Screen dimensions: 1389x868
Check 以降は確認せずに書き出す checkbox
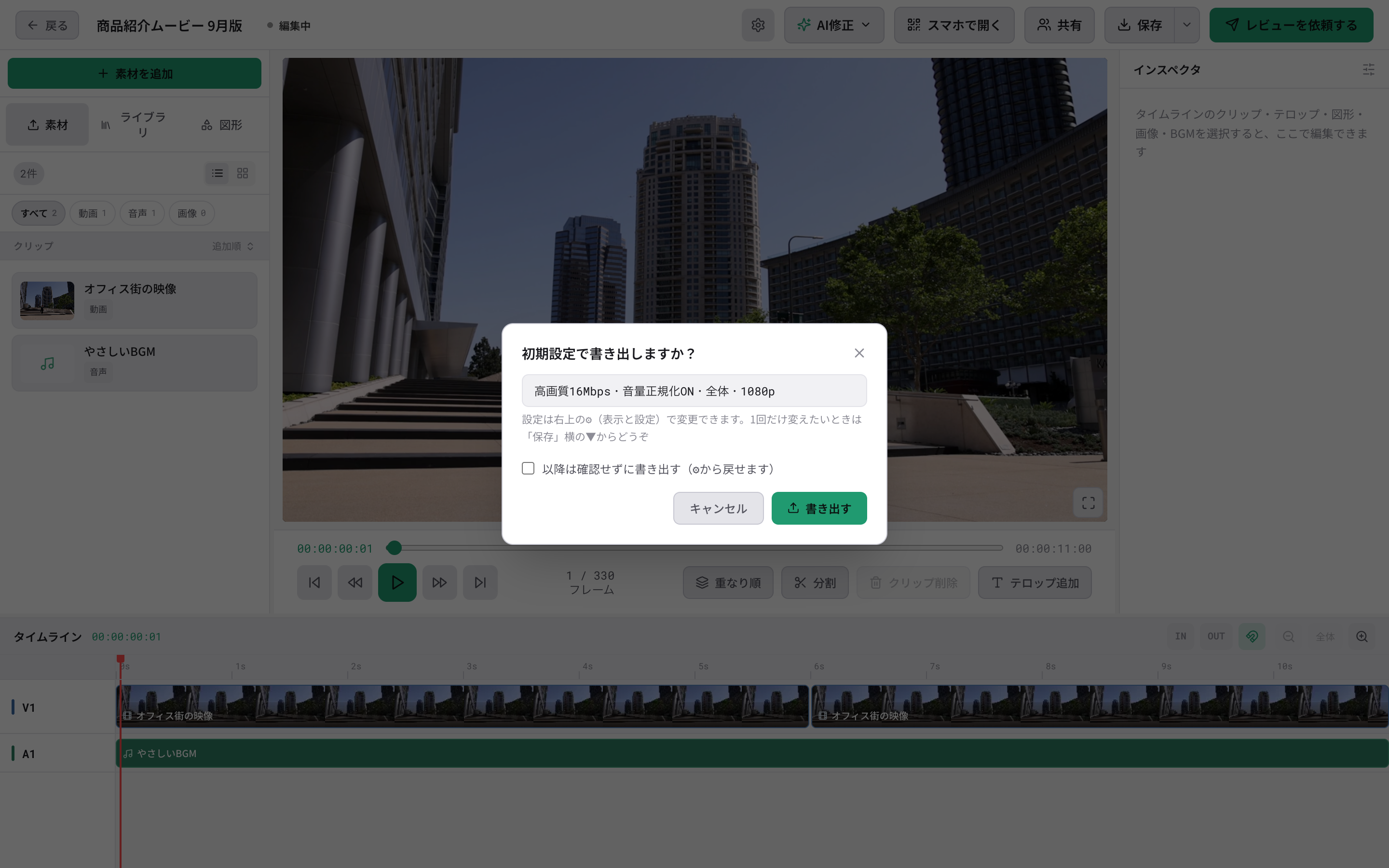tap(528, 468)
